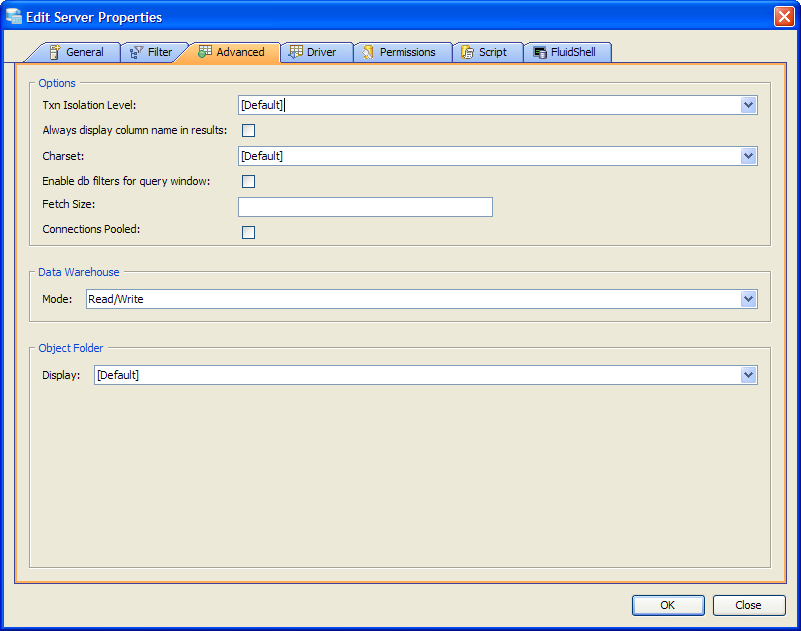Expand the Data Warehouse Mode dropdown arrow

[x=748, y=299]
